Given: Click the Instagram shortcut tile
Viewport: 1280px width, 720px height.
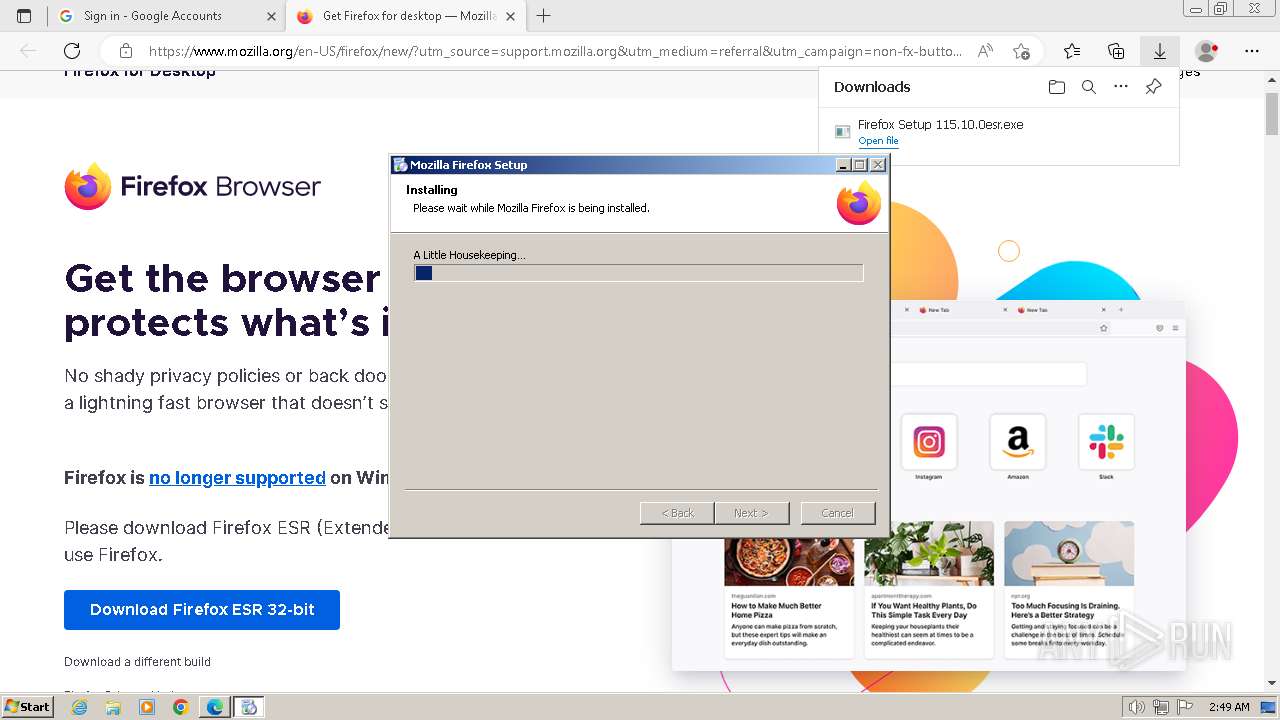Looking at the screenshot, I should (929, 442).
